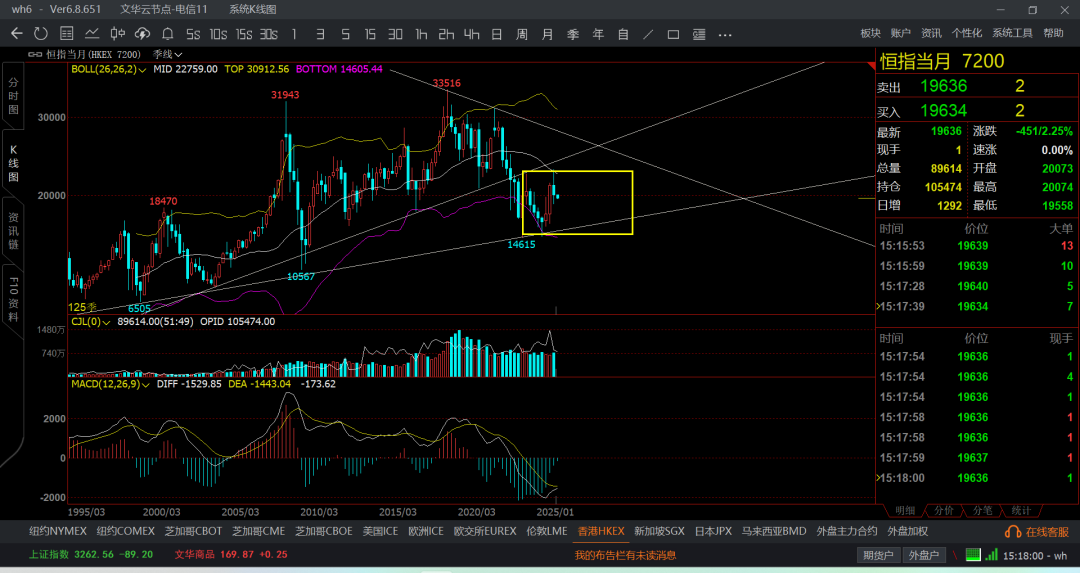This screenshot has height=573, width=1080.
Task: Choose the 1h period
Action: (x=421, y=34)
